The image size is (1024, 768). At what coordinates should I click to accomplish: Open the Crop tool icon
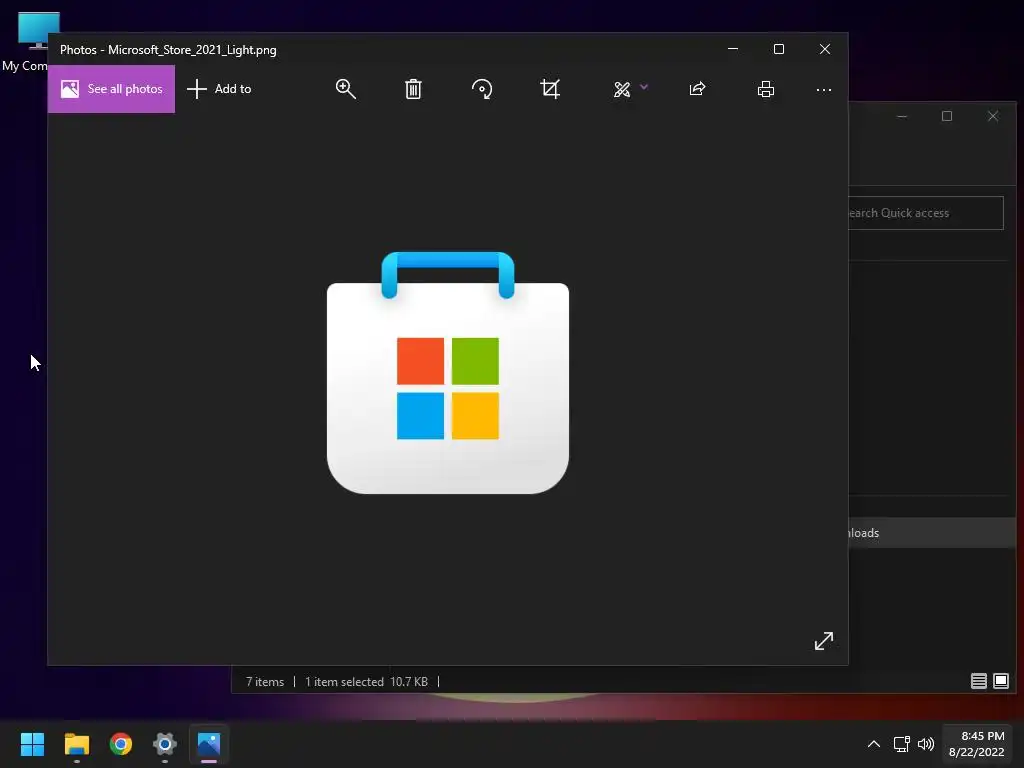pos(550,89)
